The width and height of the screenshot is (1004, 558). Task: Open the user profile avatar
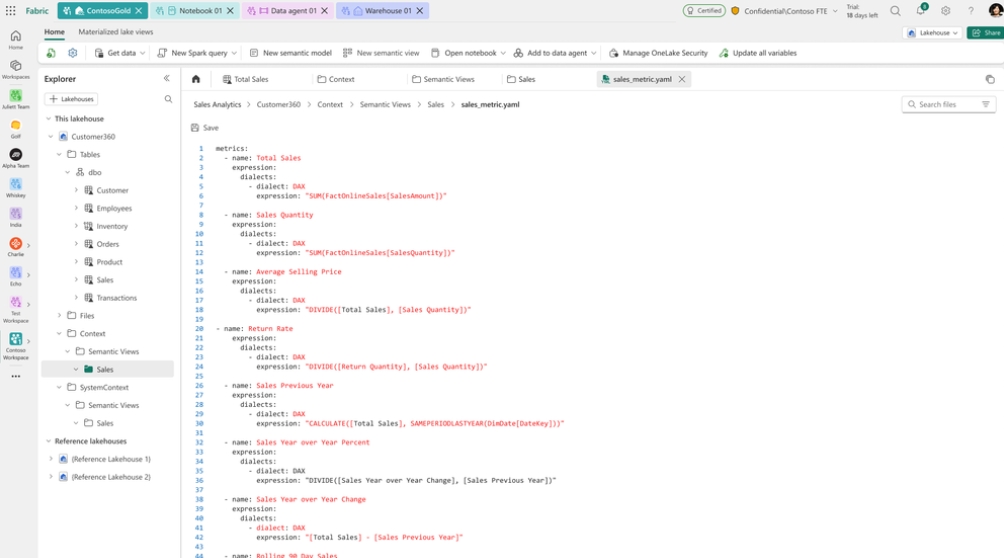[x=996, y=11]
